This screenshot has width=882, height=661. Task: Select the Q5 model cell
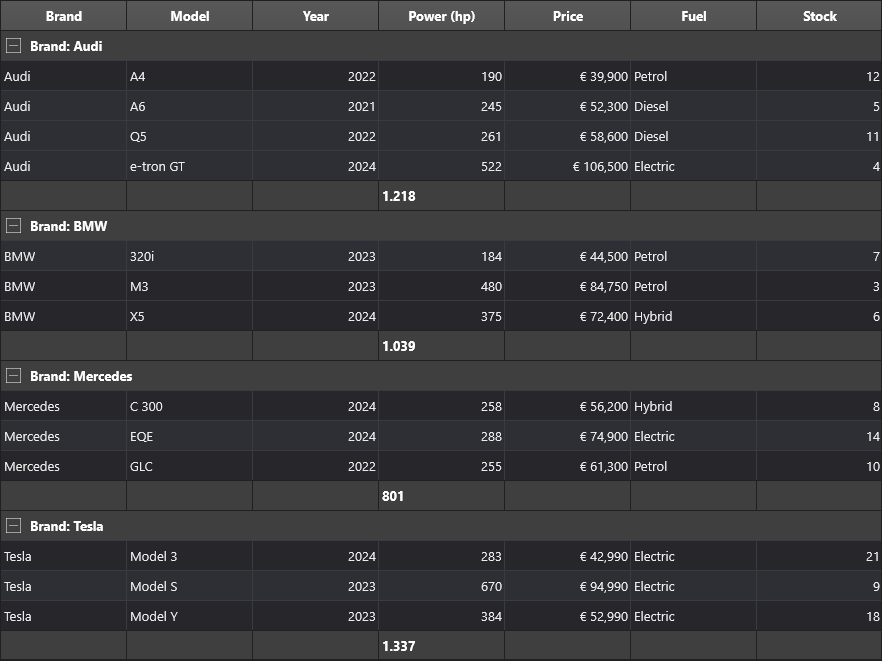pyautogui.click(x=190, y=136)
